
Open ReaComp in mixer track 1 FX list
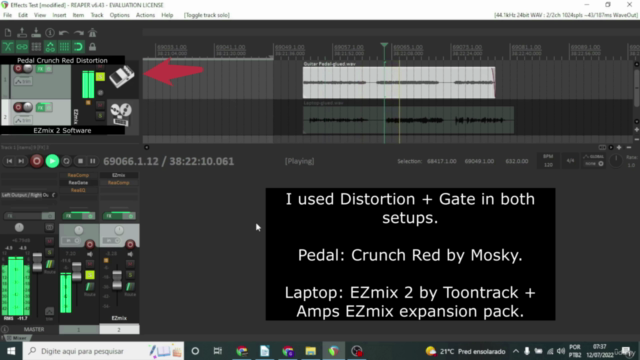[x=78, y=175]
